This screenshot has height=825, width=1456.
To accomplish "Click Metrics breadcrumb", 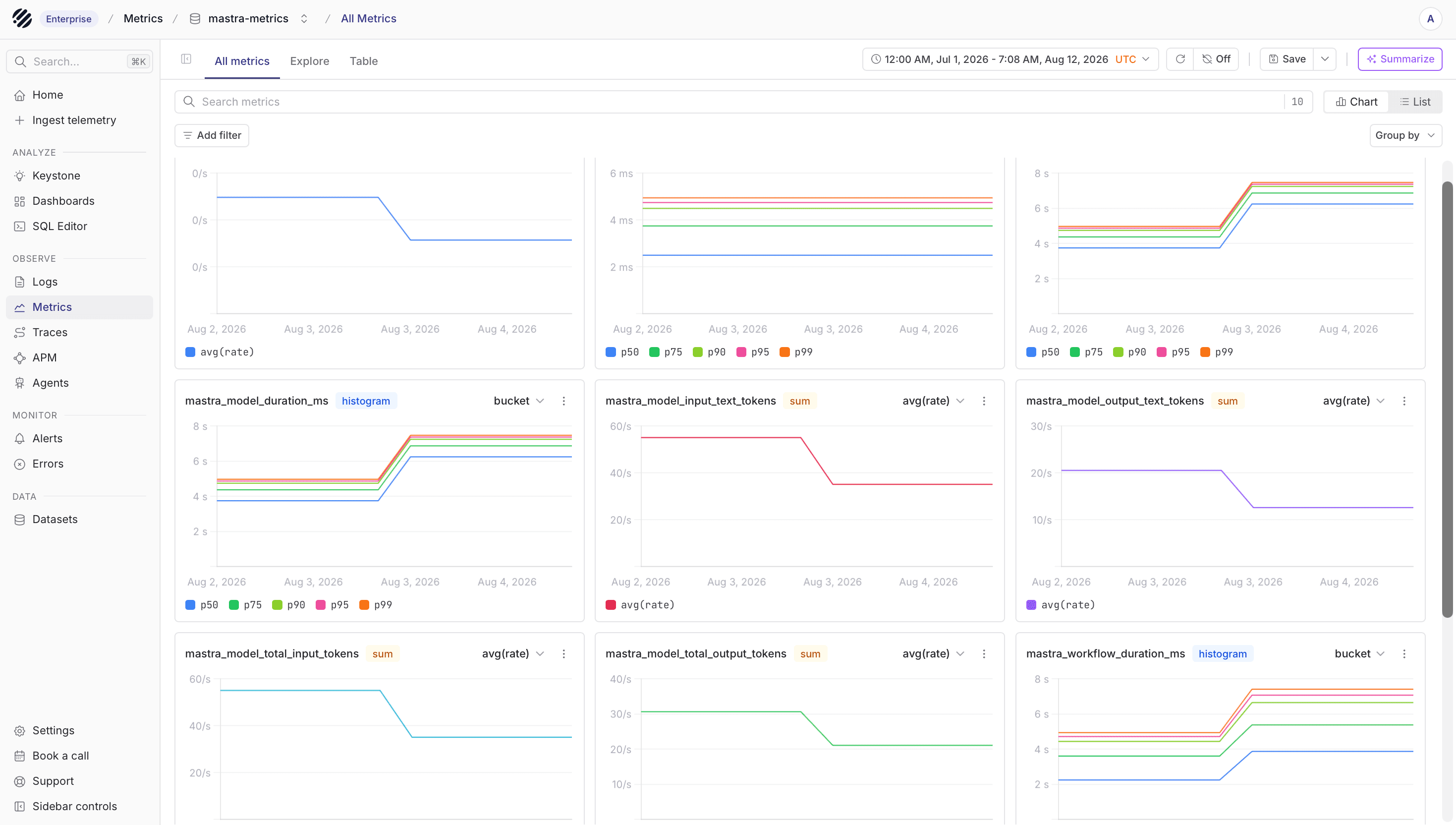I will point(143,19).
